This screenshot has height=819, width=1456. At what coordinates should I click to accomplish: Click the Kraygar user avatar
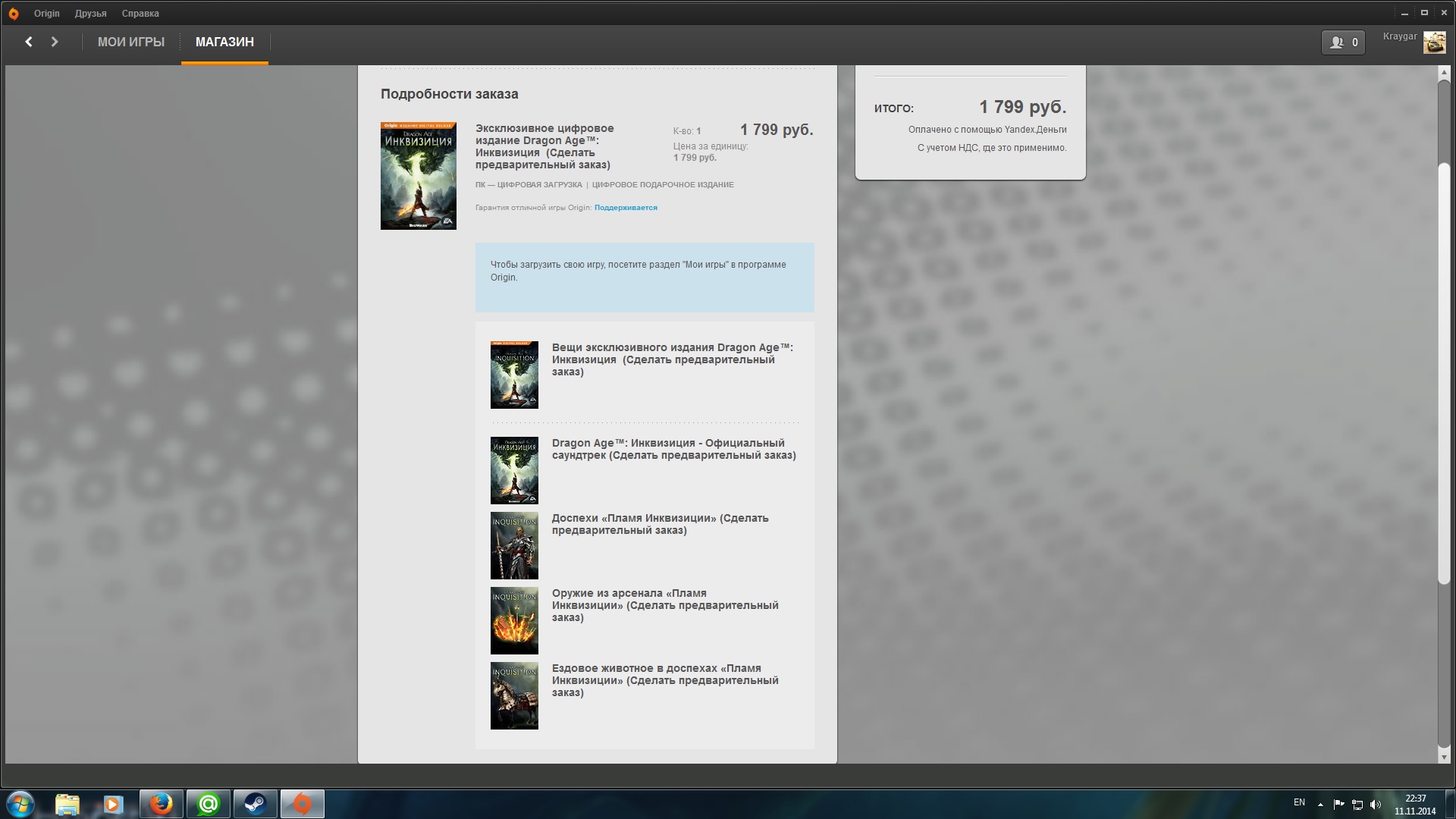coord(1434,42)
